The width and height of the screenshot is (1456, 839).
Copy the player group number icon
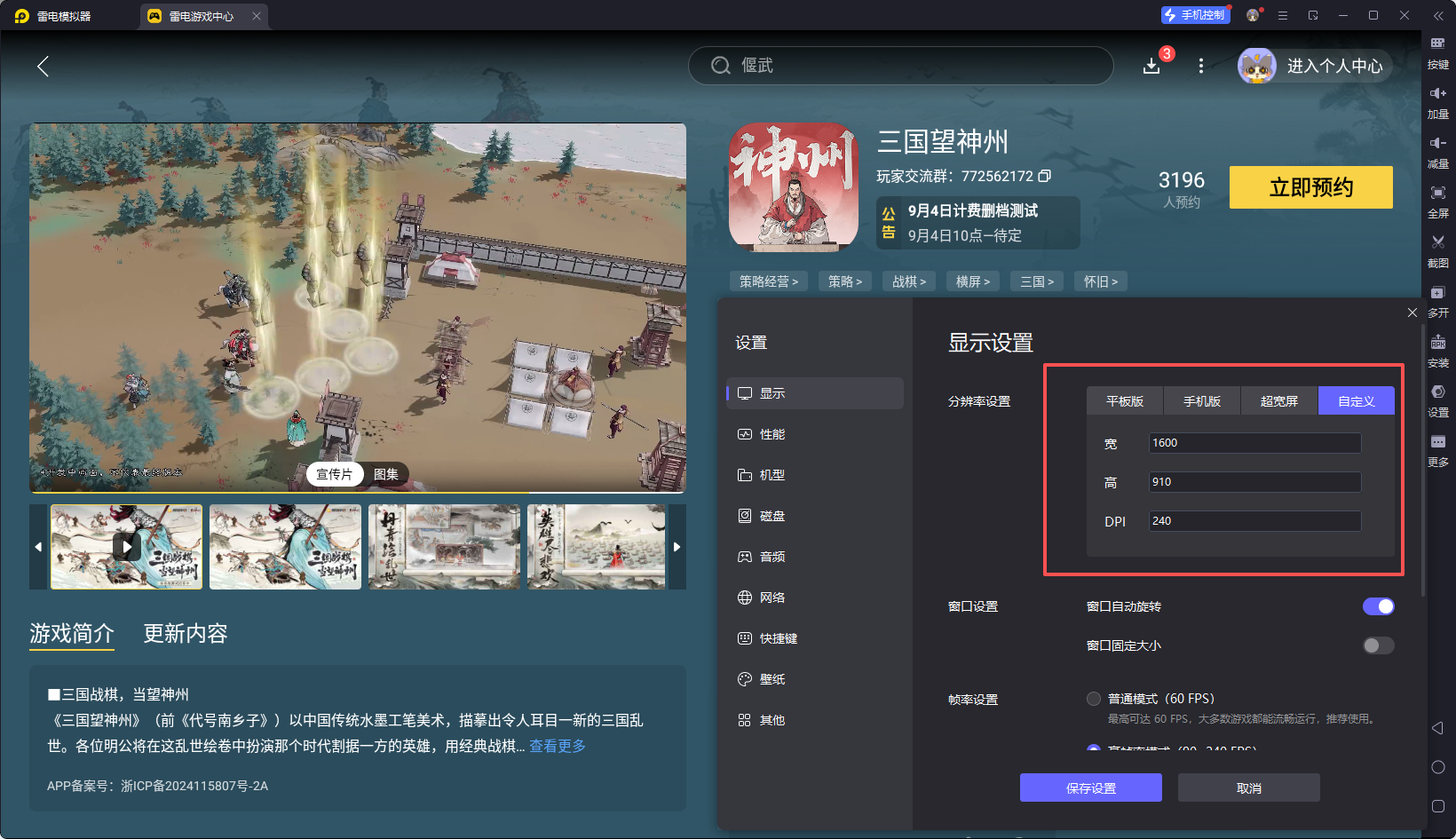1045,176
